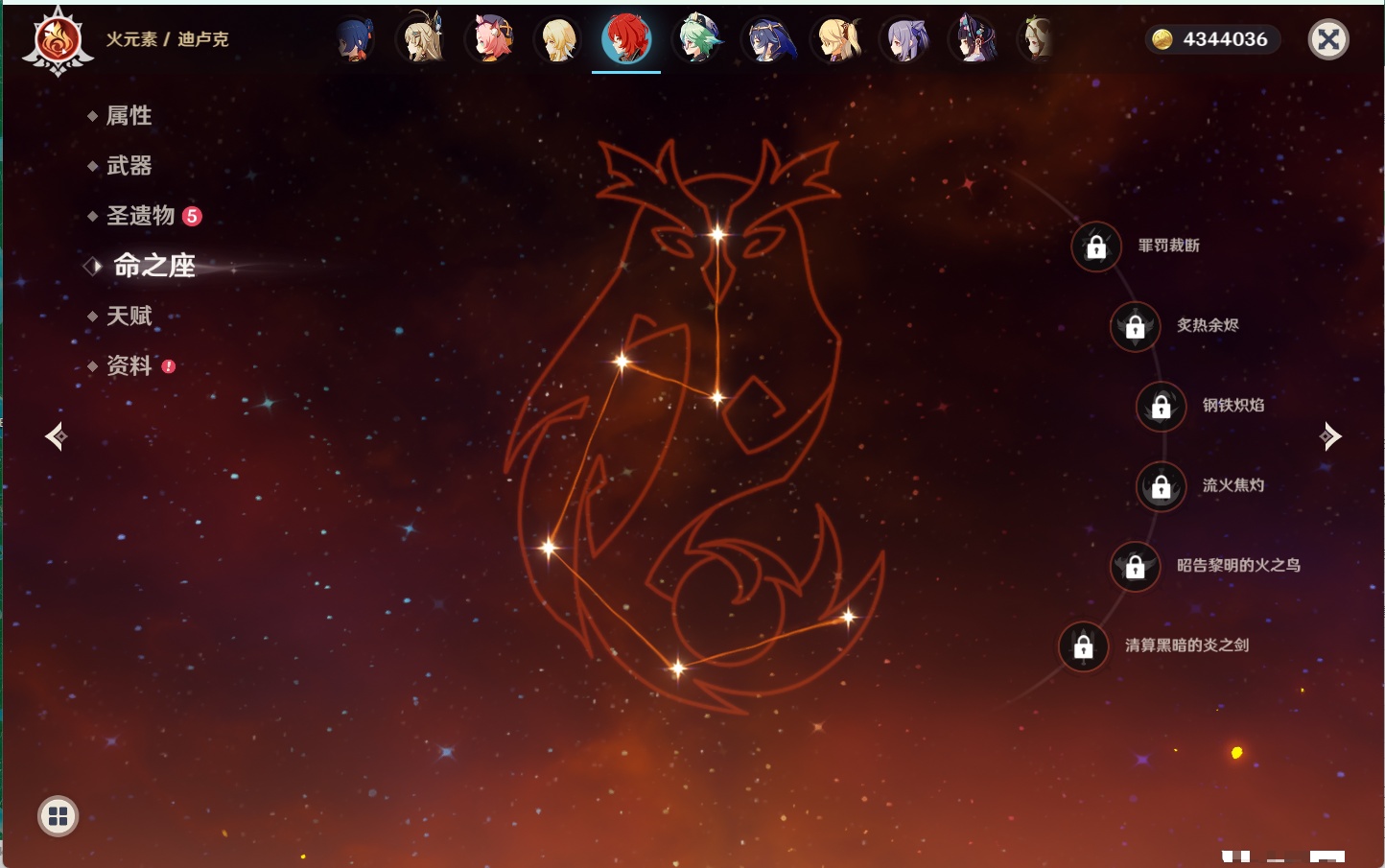1385x868 pixels.
Task: Click the red 5 badge on 圣遗物
Action: click(x=192, y=216)
